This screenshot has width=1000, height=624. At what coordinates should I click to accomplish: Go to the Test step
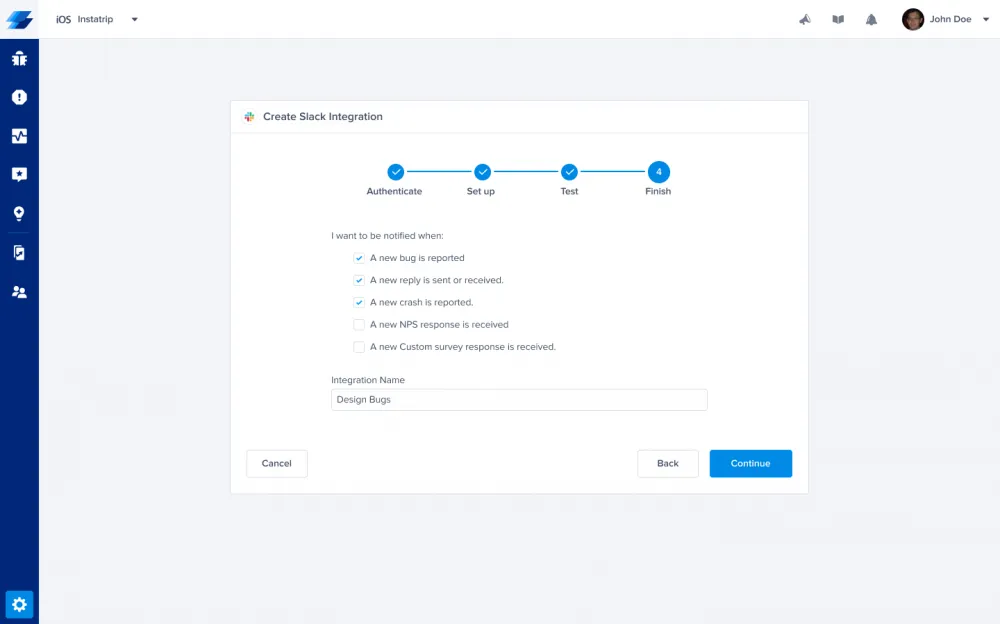point(569,172)
